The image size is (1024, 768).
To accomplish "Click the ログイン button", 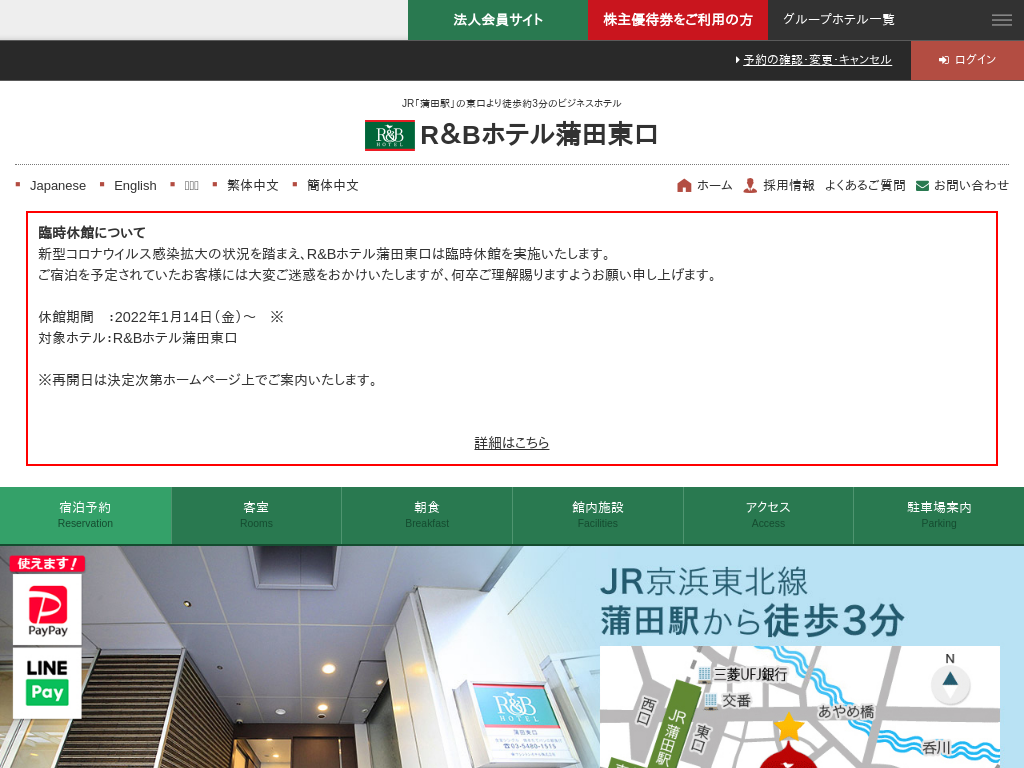I will [x=967, y=60].
